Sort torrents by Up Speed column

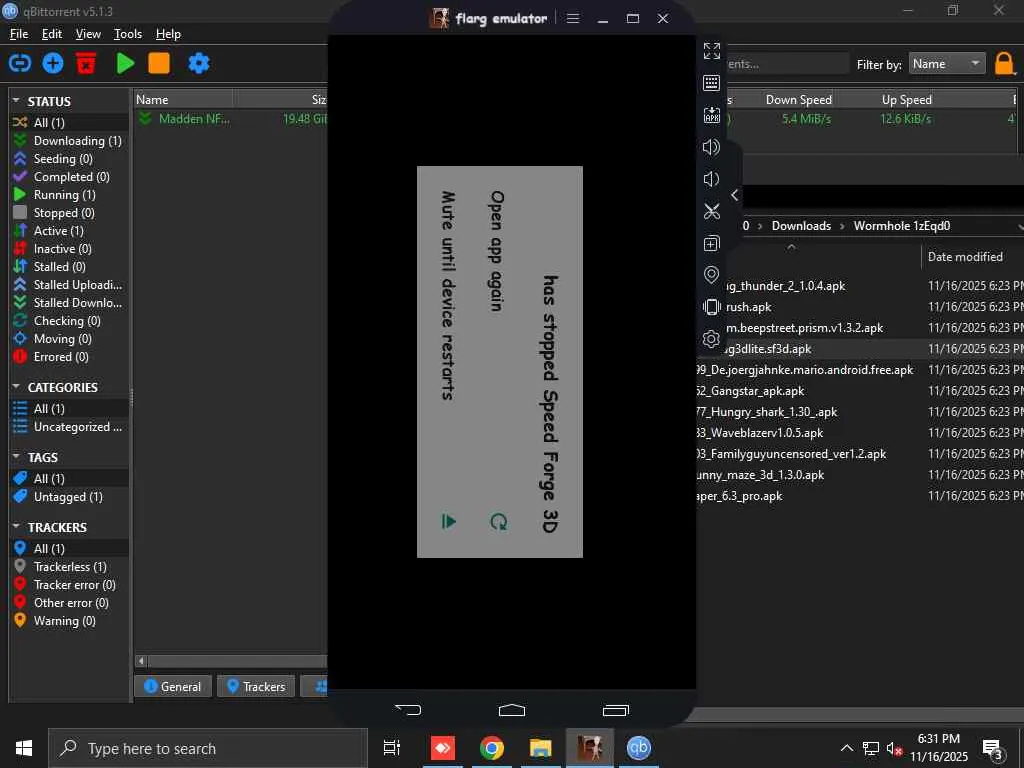tap(906, 100)
